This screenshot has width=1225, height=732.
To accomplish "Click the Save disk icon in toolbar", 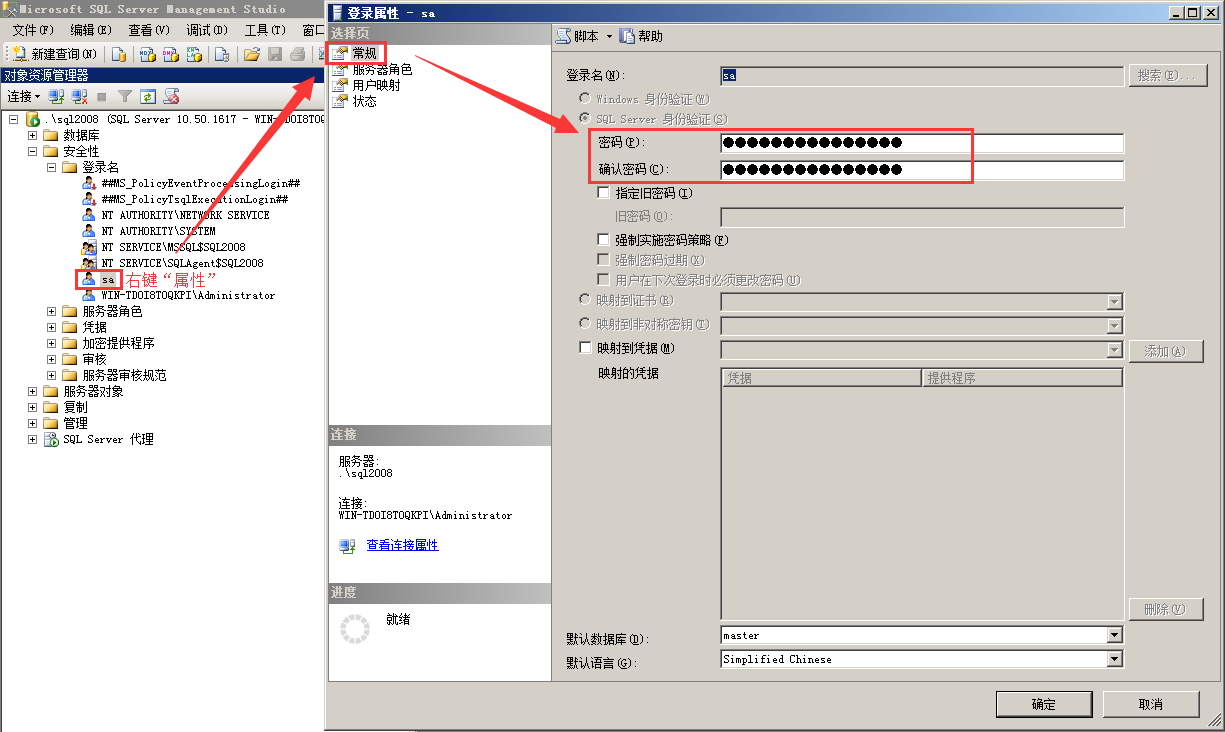I will point(275,54).
